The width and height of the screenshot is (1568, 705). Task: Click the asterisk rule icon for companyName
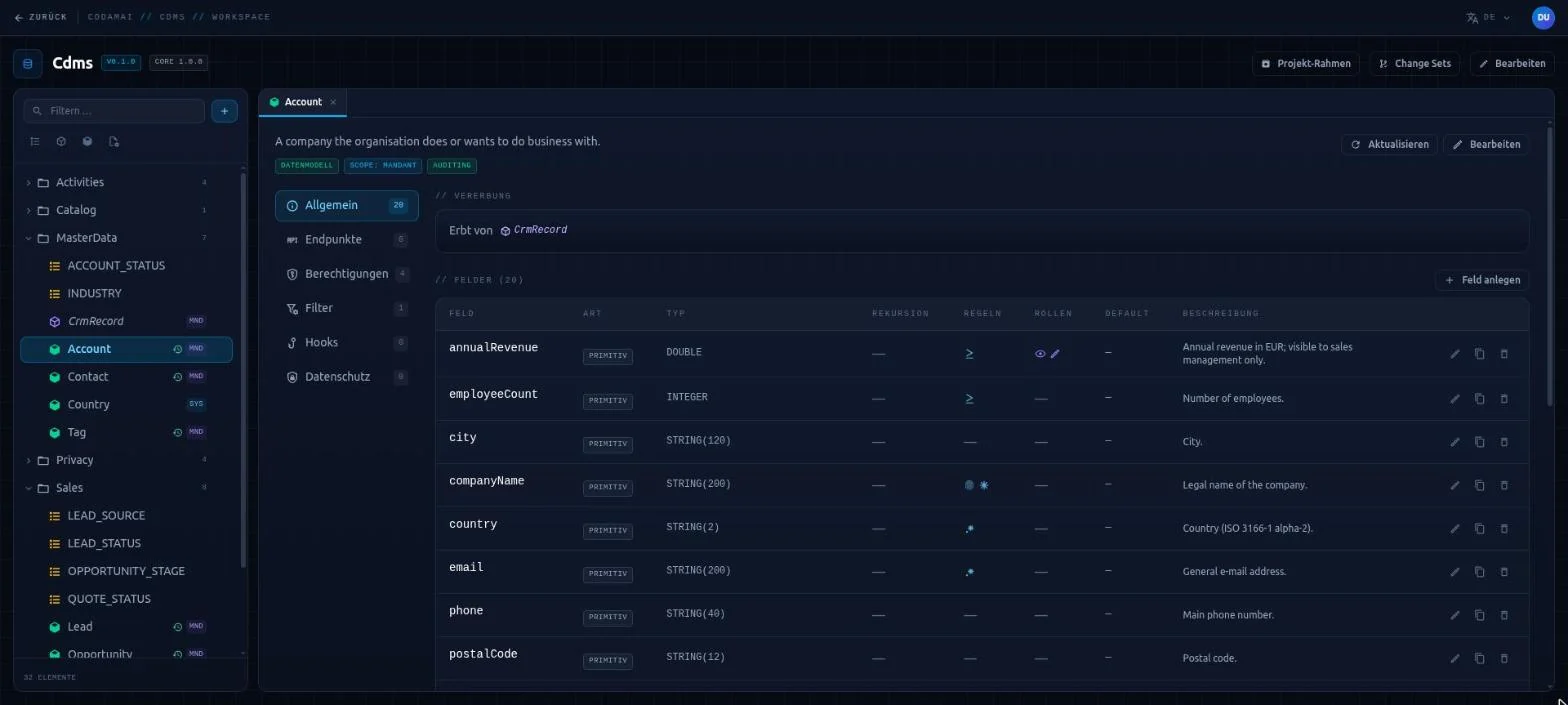tap(984, 485)
